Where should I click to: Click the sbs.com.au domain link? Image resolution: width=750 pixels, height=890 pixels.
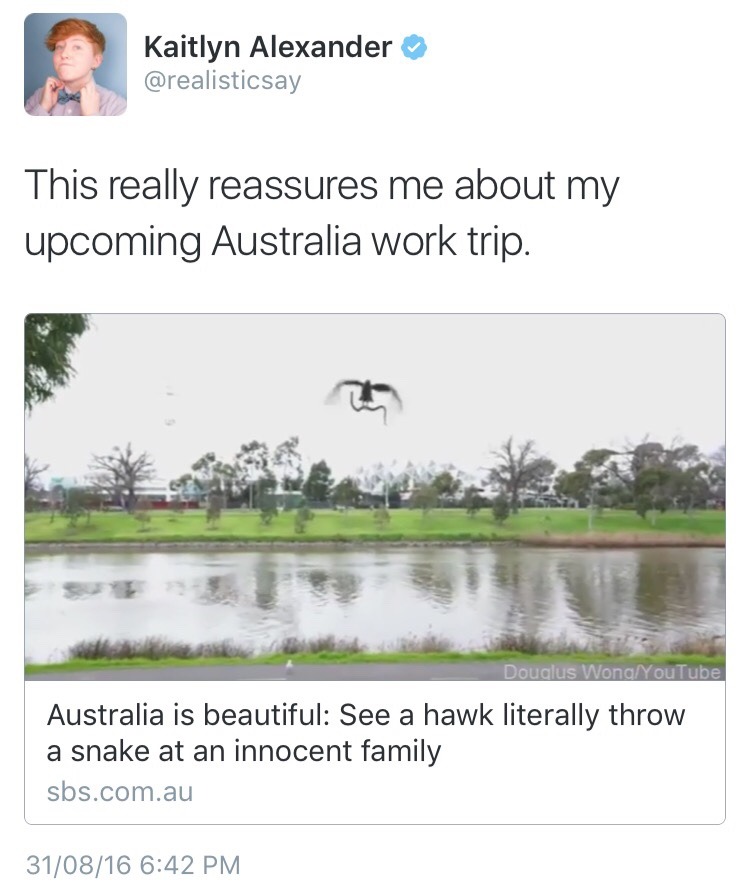(x=120, y=792)
